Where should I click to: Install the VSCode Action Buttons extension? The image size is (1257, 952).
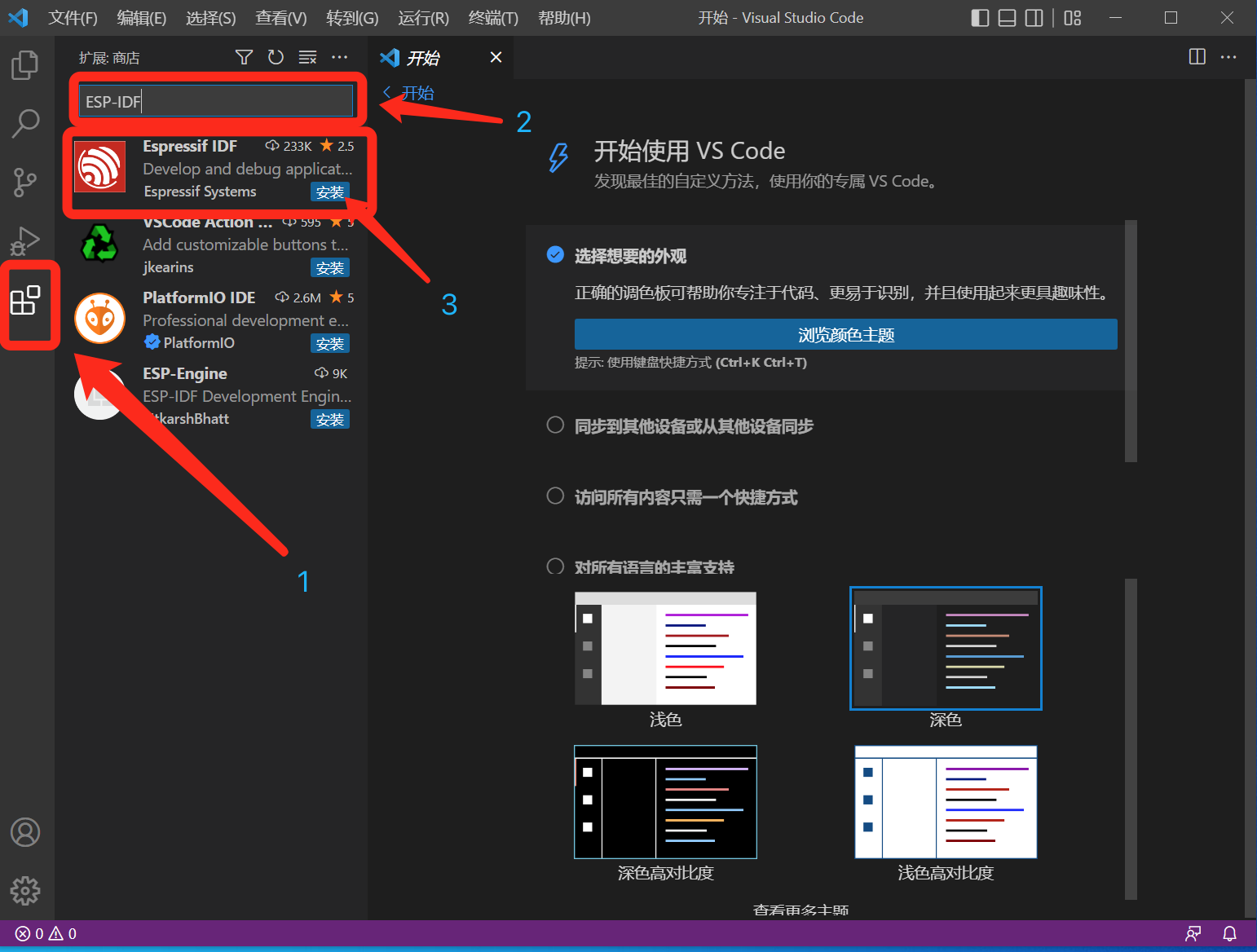330,268
